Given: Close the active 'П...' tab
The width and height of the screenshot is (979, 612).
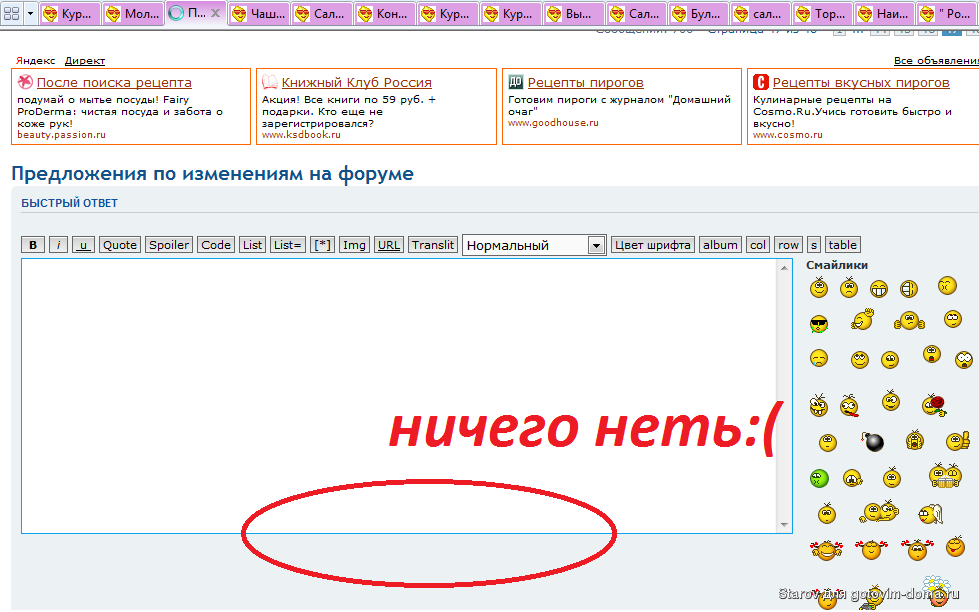Looking at the screenshot, I should point(215,12).
